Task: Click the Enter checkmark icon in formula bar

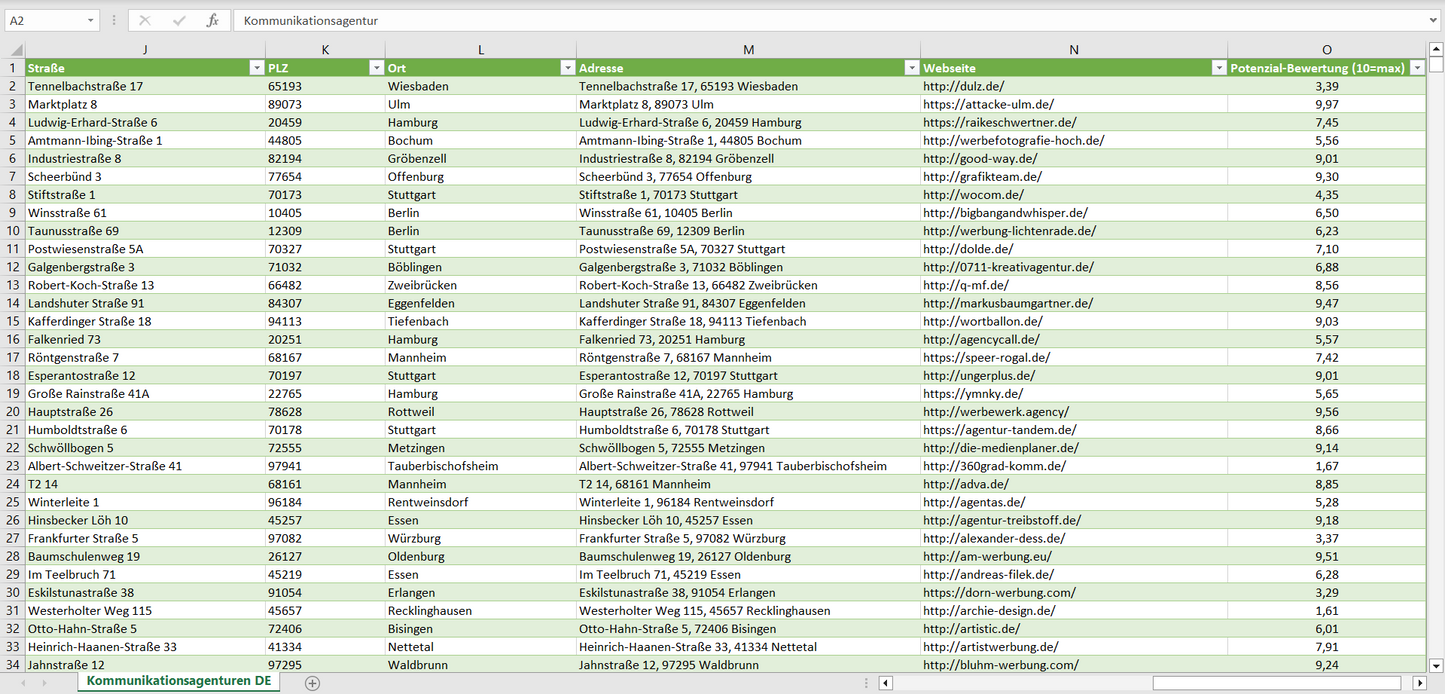Action: [179, 20]
